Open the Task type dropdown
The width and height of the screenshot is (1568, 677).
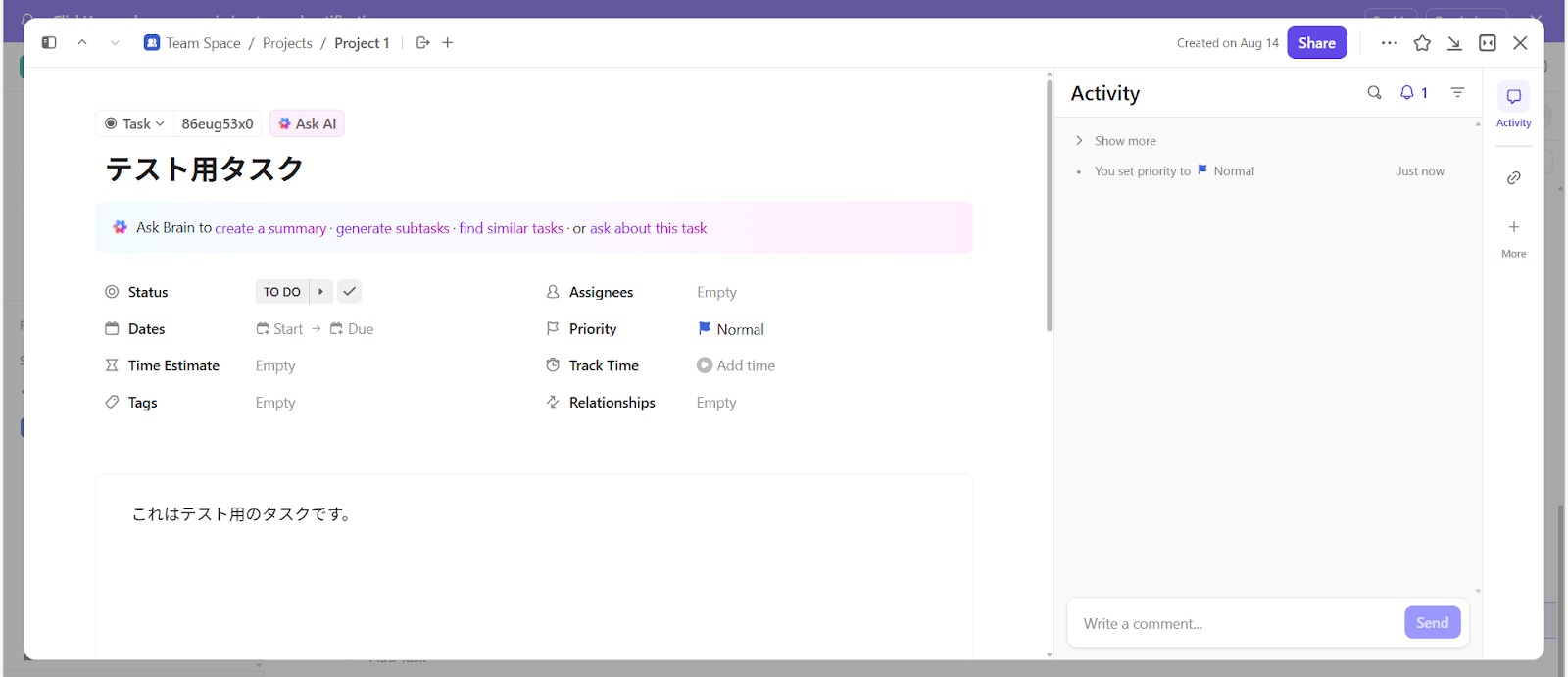(135, 123)
